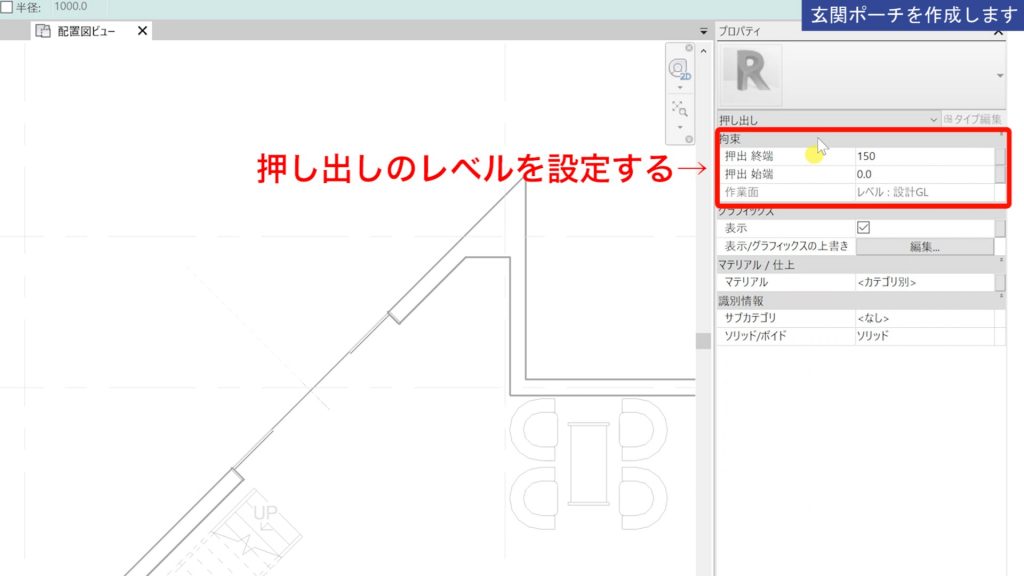The height and width of the screenshot is (576, 1024).
Task: Open the Full Navigation Wheel tool
Action: coord(681,107)
